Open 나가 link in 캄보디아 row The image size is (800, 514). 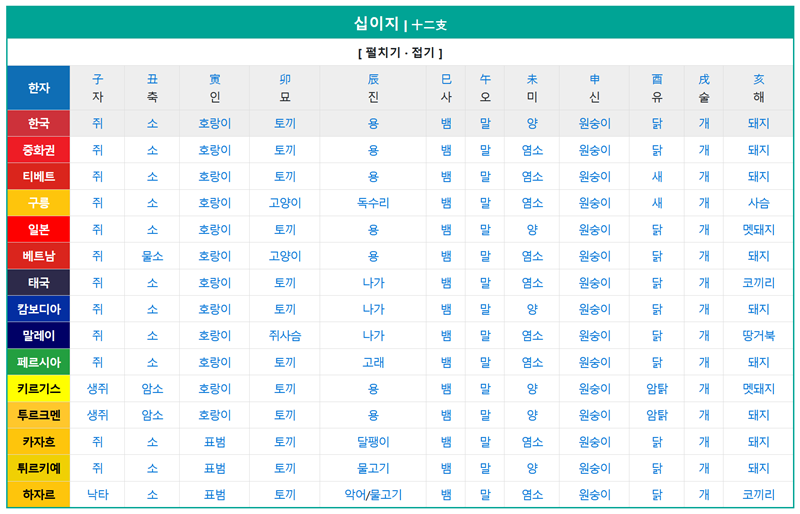click(x=373, y=309)
